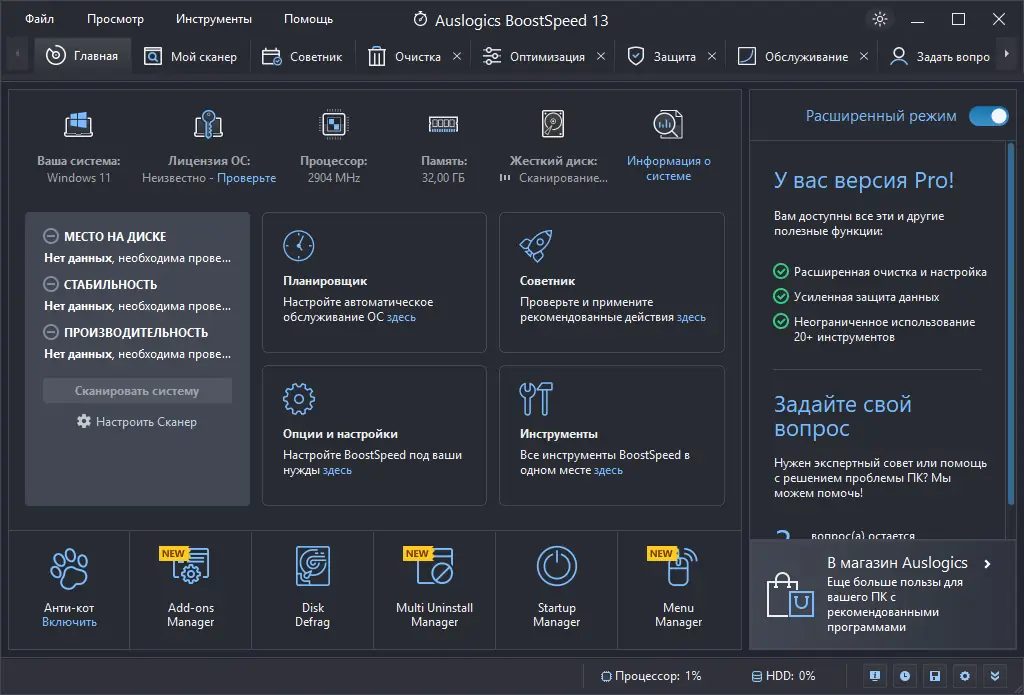The width and height of the screenshot is (1024, 695).
Task: Switch to the Защита tab
Action: click(662, 56)
